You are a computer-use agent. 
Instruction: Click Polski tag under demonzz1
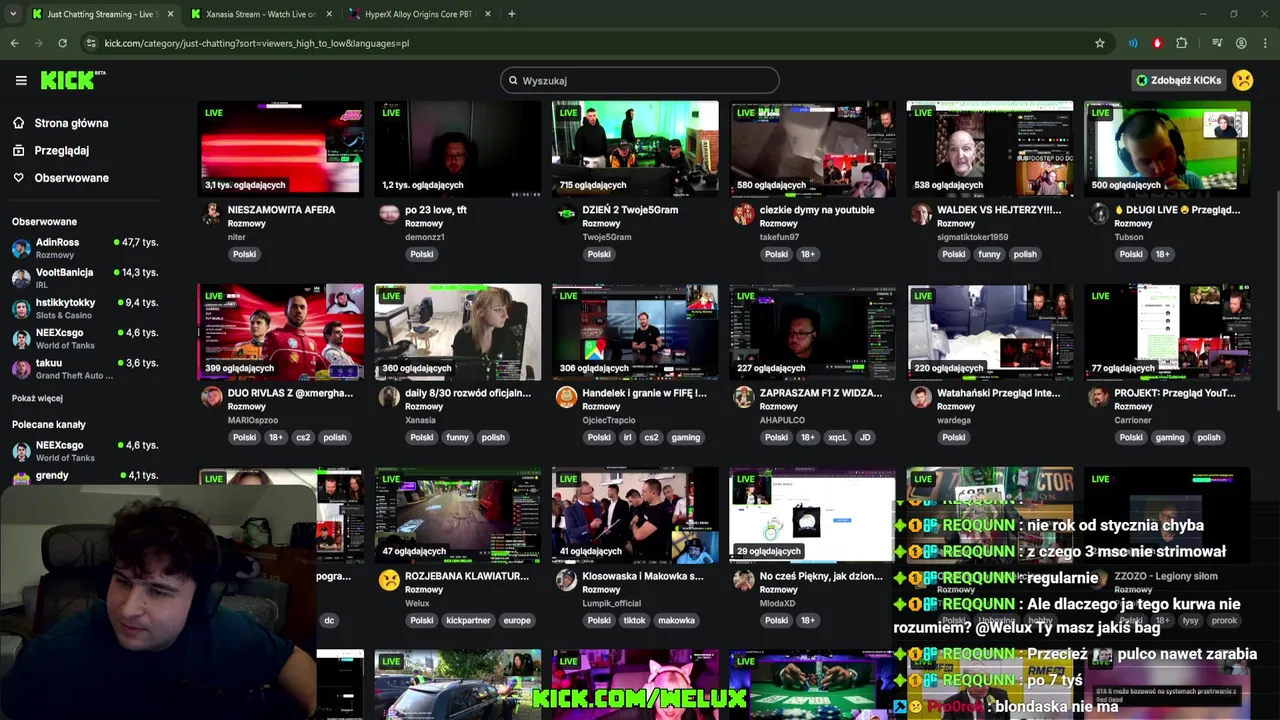coord(422,254)
